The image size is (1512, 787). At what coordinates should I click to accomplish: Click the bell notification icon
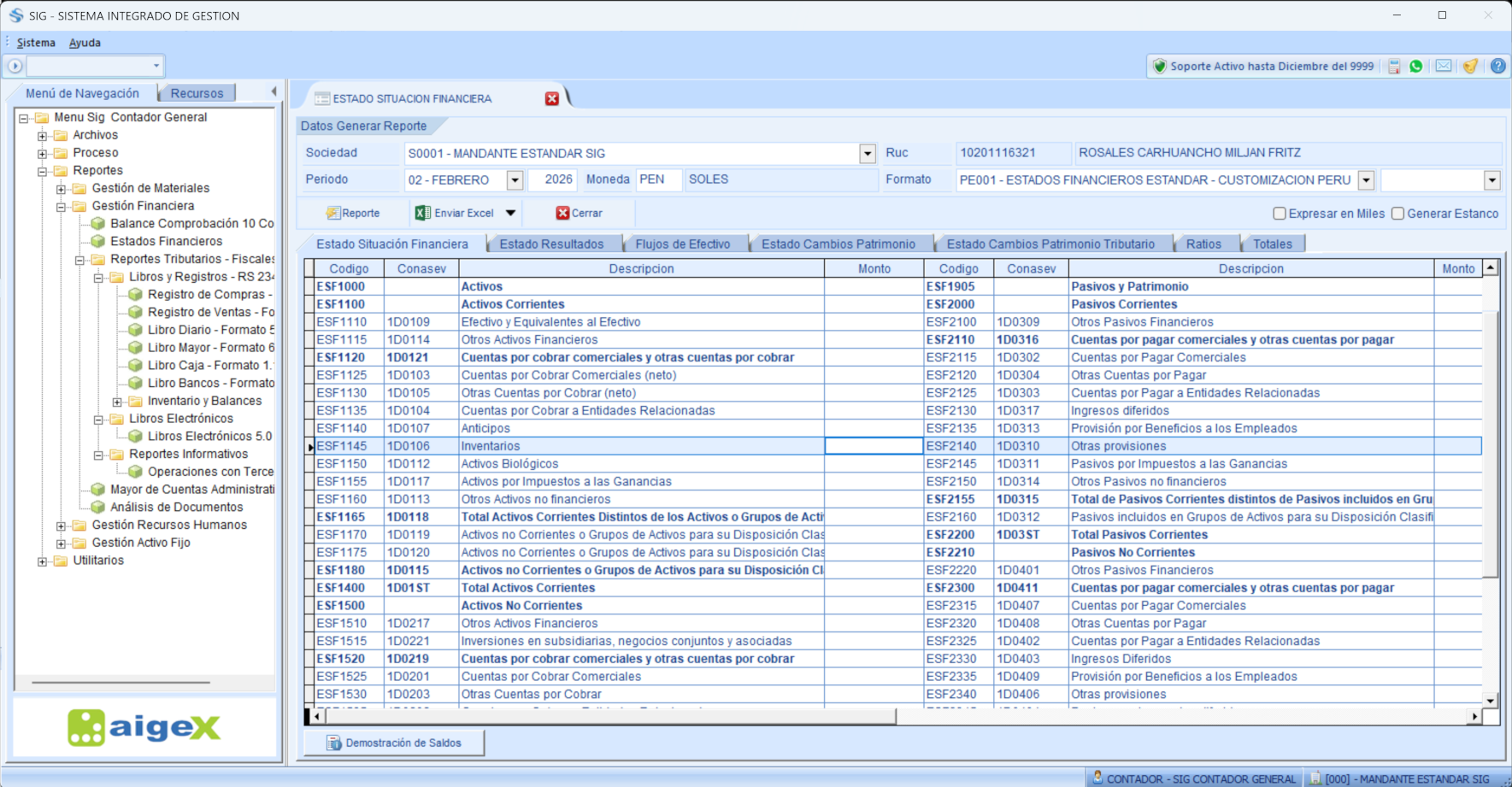[x=1471, y=66]
